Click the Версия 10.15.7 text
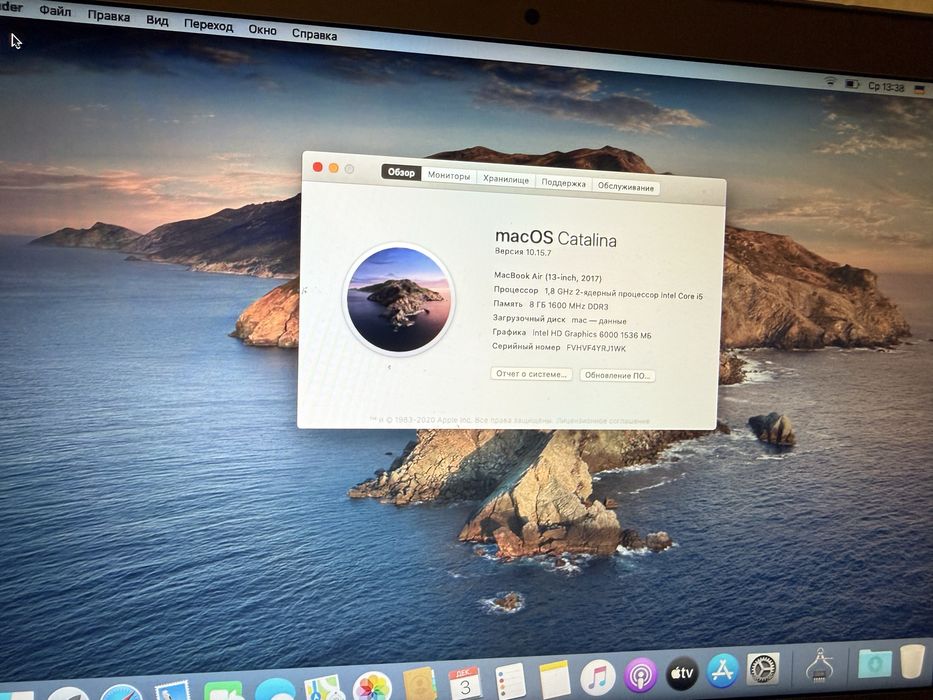 click(x=522, y=252)
